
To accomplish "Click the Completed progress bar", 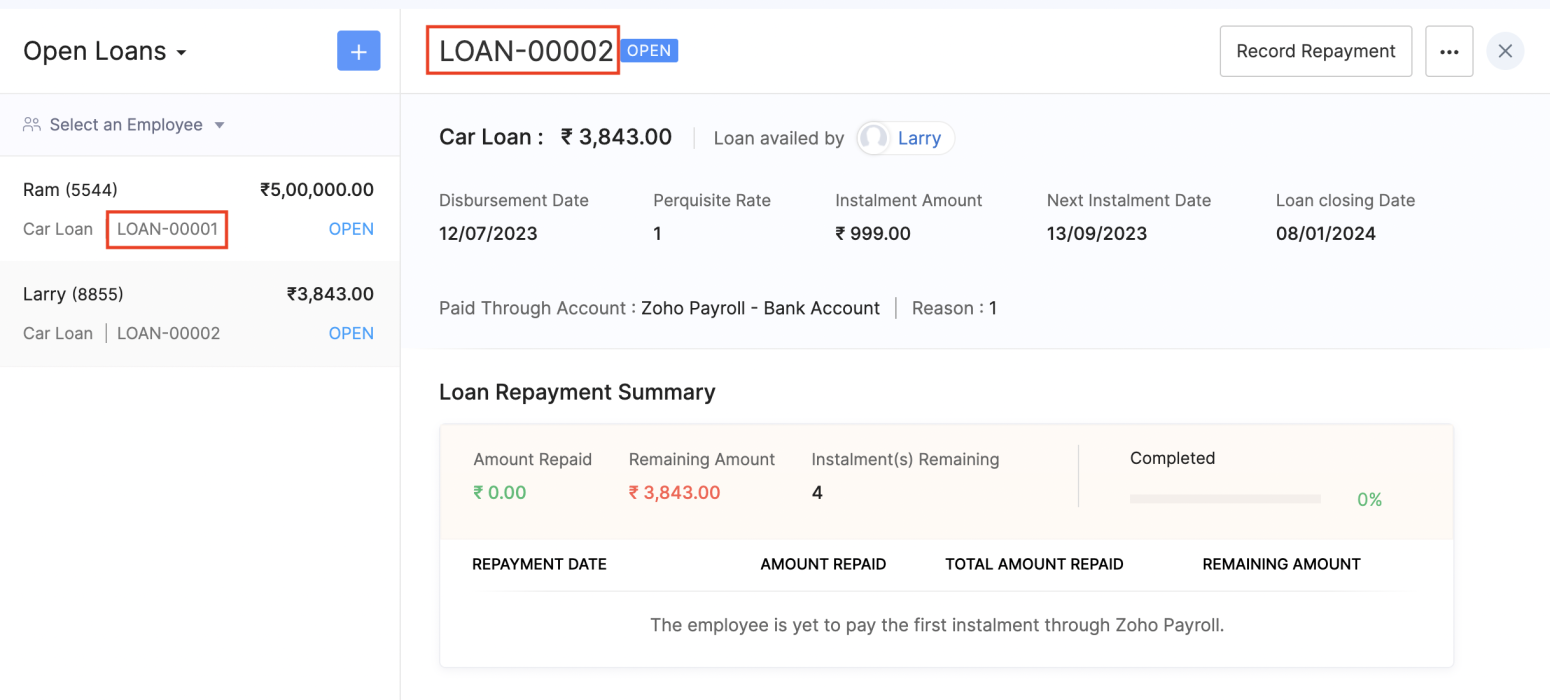I will coord(1225,498).
